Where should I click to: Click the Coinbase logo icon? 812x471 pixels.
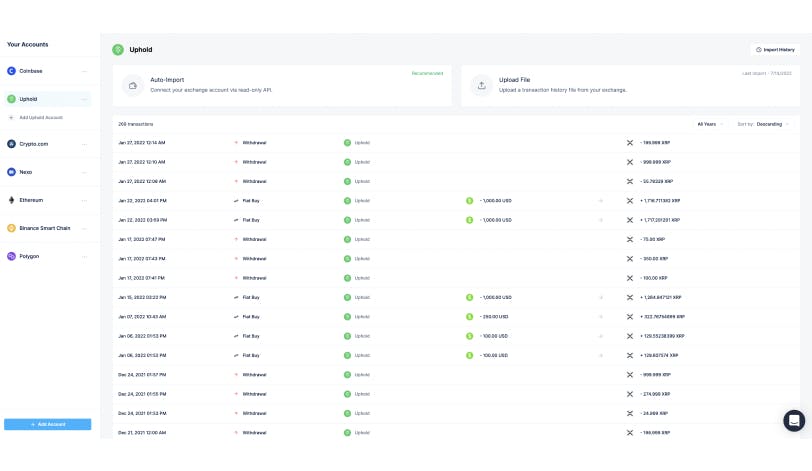tap(11, 71)
